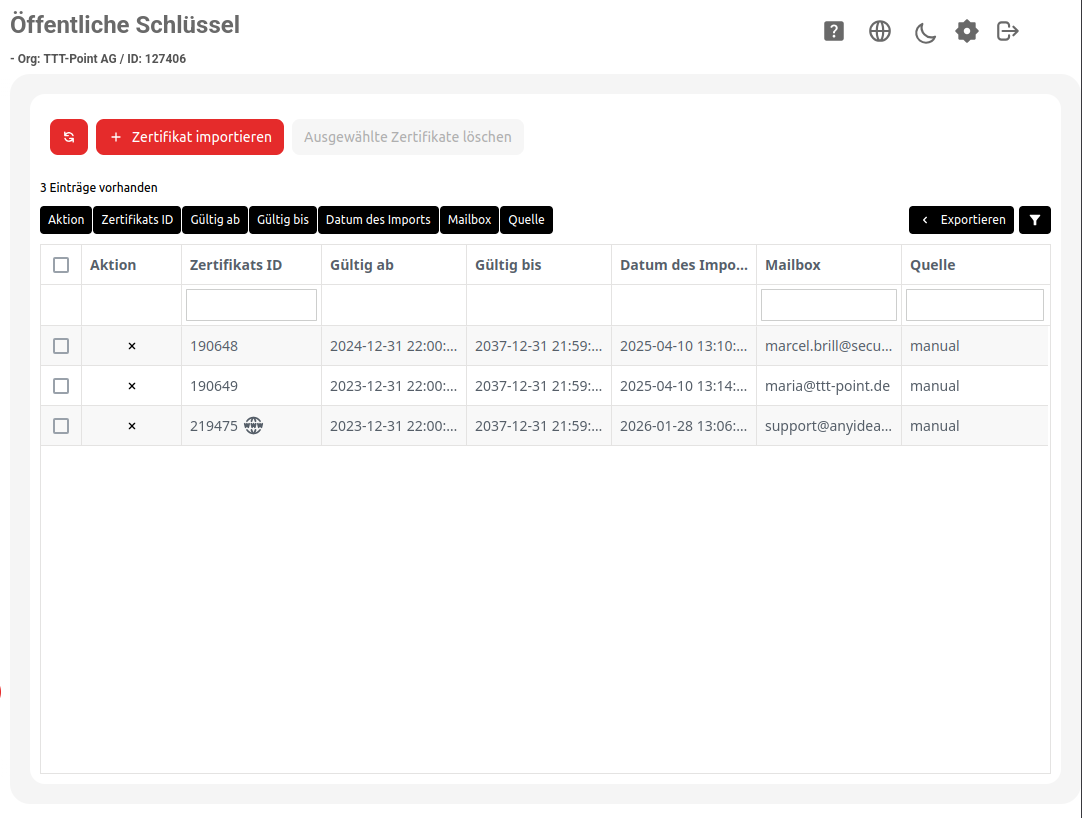Click the filter funnel icon

(1035, 220)
